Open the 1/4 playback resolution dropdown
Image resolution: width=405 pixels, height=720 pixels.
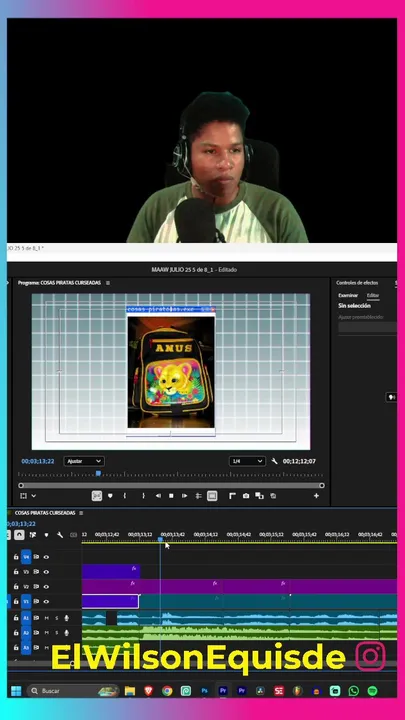(248, 461)
